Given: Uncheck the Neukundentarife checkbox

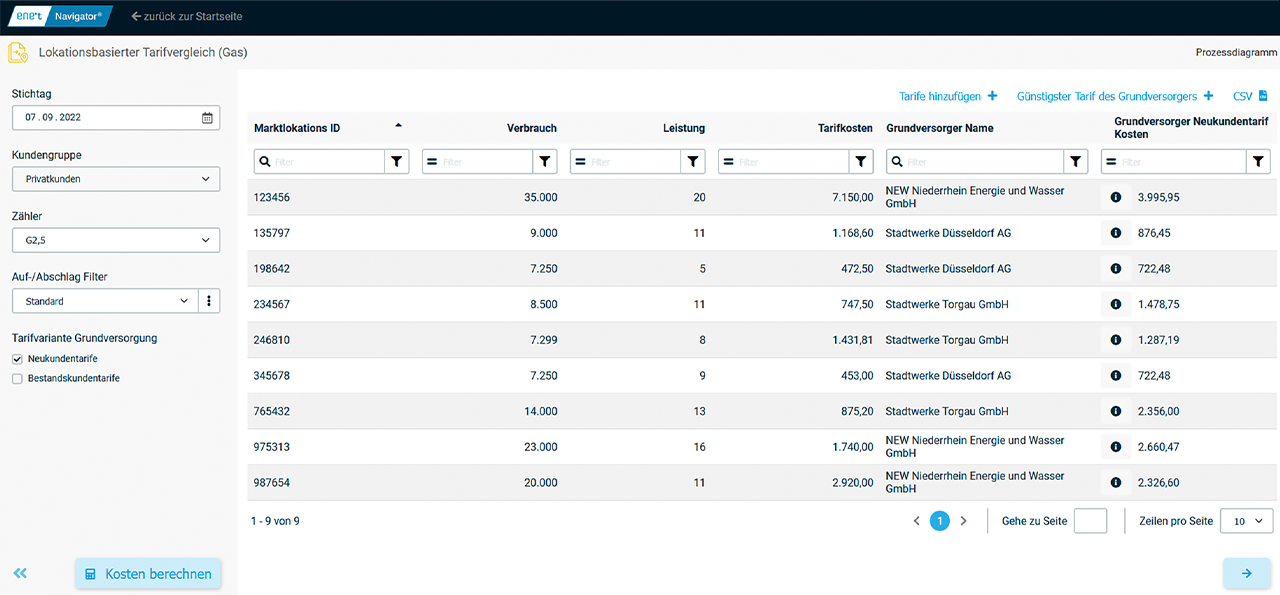Looking at the screenshot, I should click(x=17, y=359).
